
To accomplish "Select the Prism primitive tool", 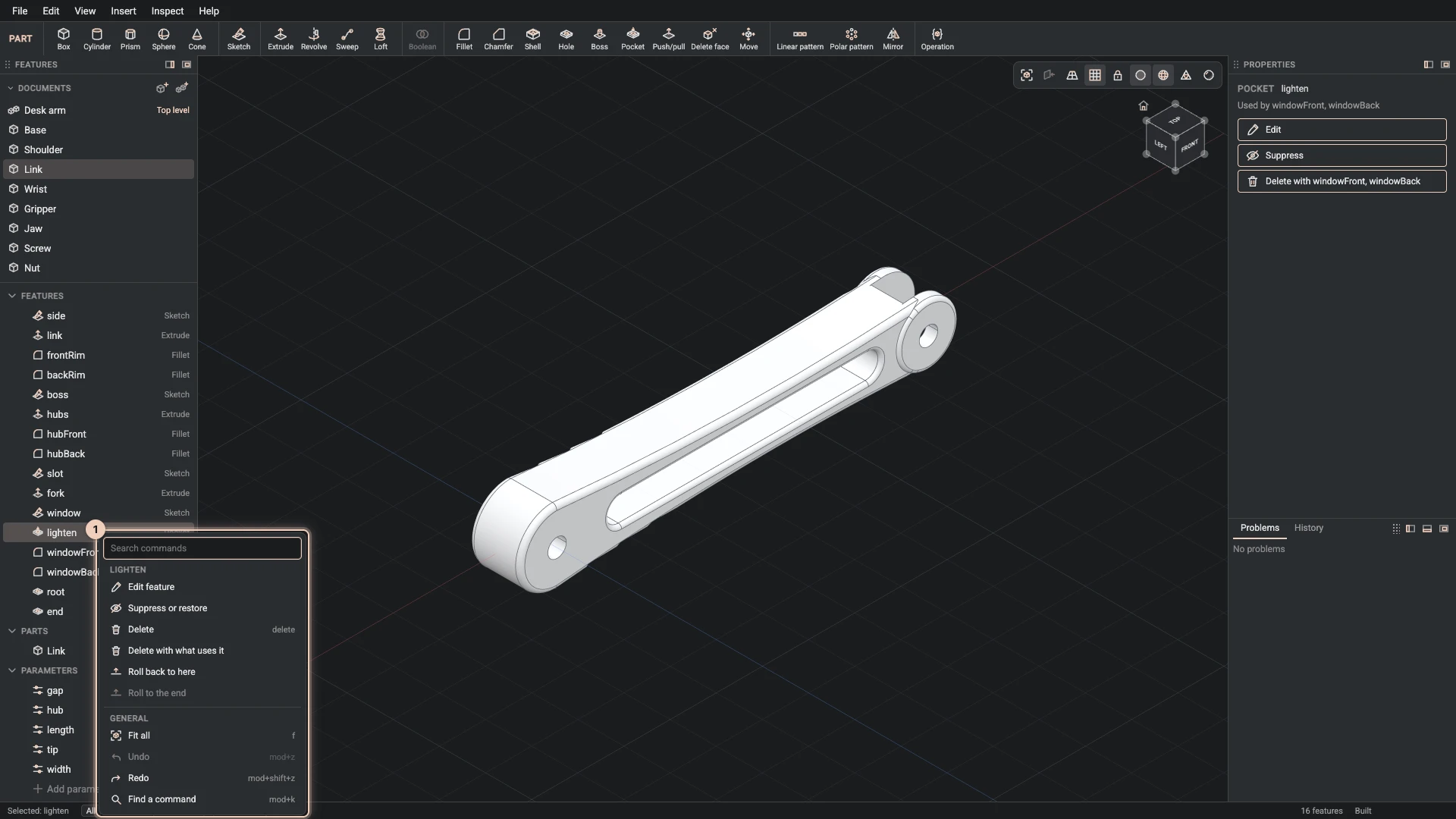I will pyautogui.click(x=130, y=39).
